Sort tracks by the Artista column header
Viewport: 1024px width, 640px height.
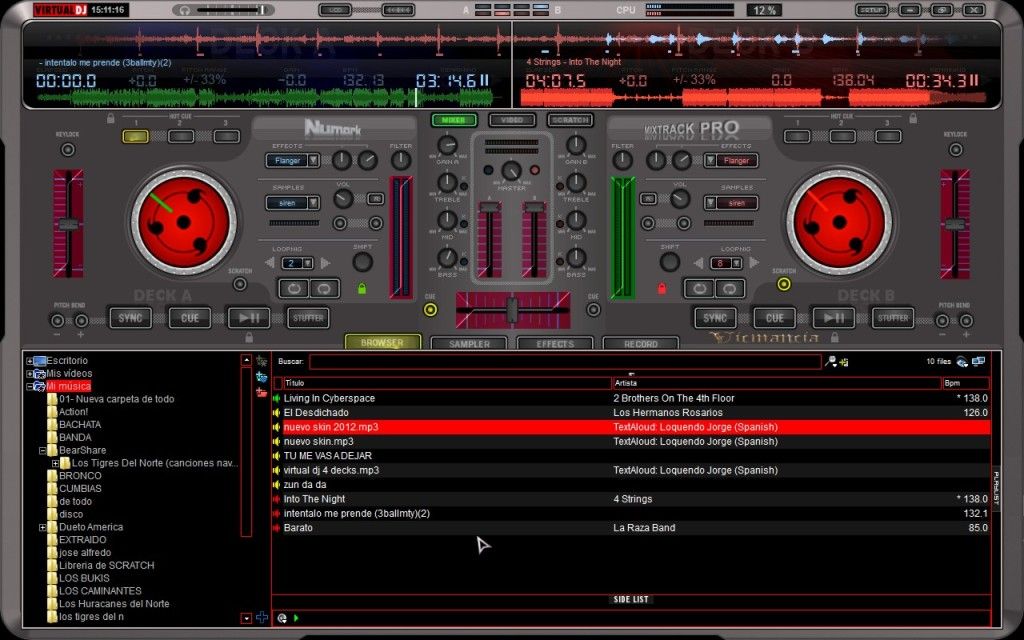[x=776, y=383]
